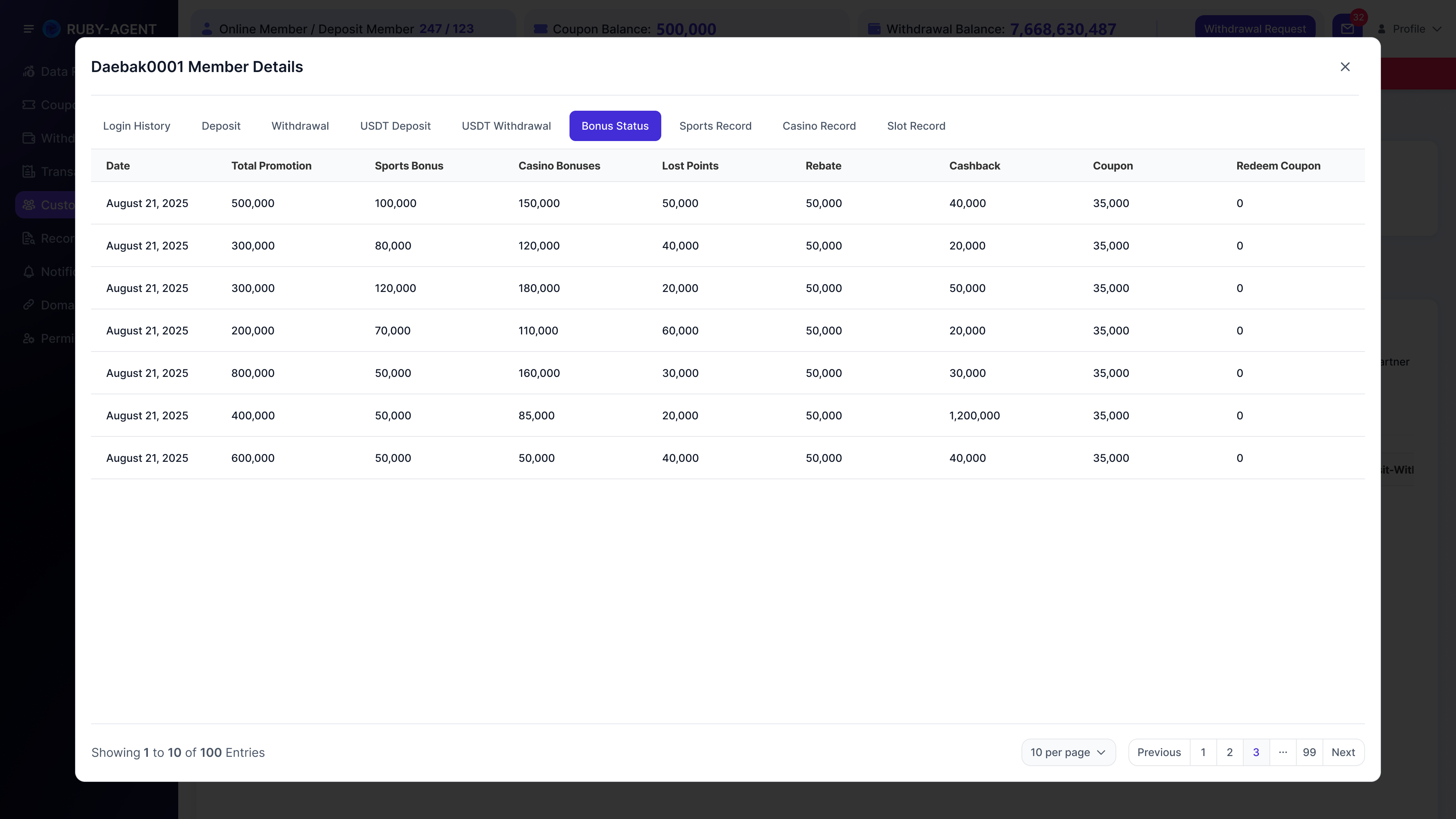Click the Total Promotion column header

pos(271,166)
